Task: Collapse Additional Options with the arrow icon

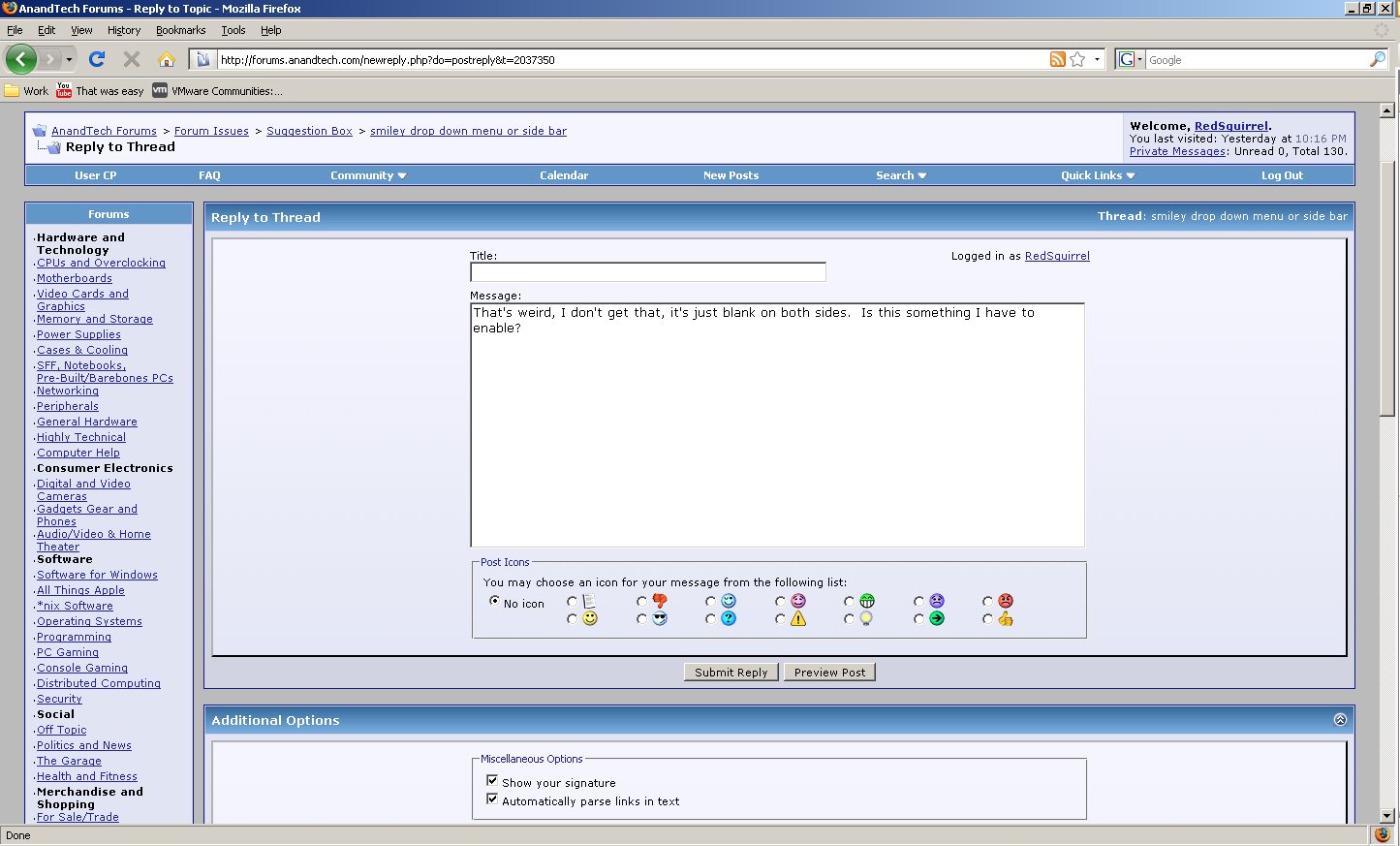Action: 1340,720
